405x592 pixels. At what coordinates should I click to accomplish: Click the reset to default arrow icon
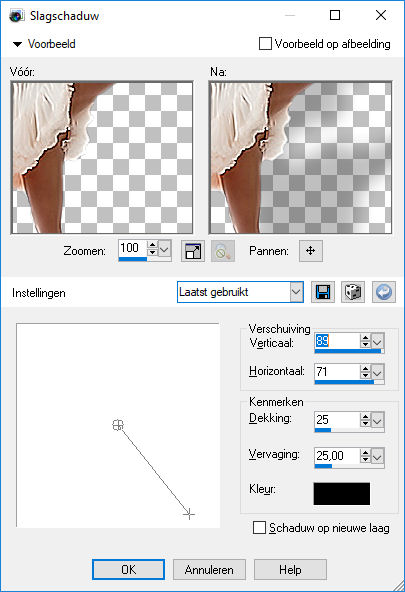pos(384,292)
